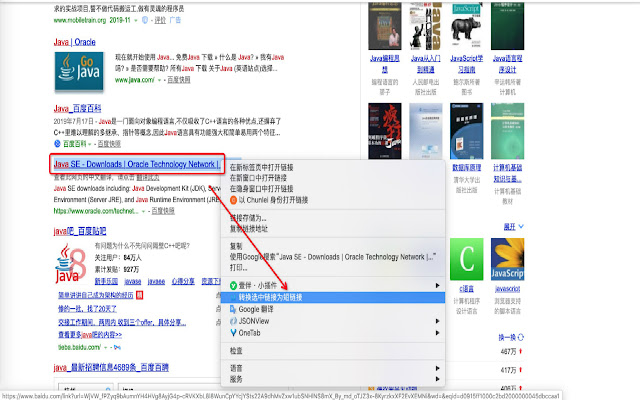The width and height of the screenshot is (640, 400).
Task: Open dropdown next to oracle.com result URL
Action: point(143,211)
